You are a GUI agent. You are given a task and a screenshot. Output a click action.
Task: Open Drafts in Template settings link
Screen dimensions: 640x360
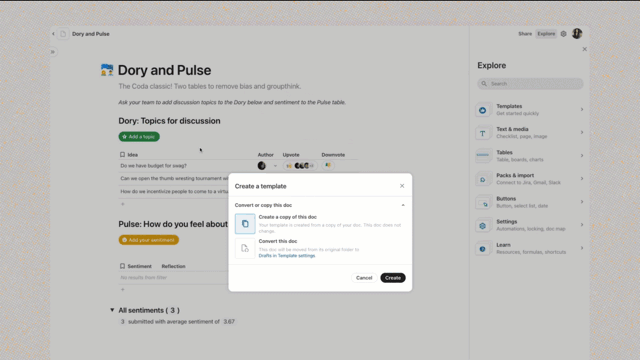point(287,256)
